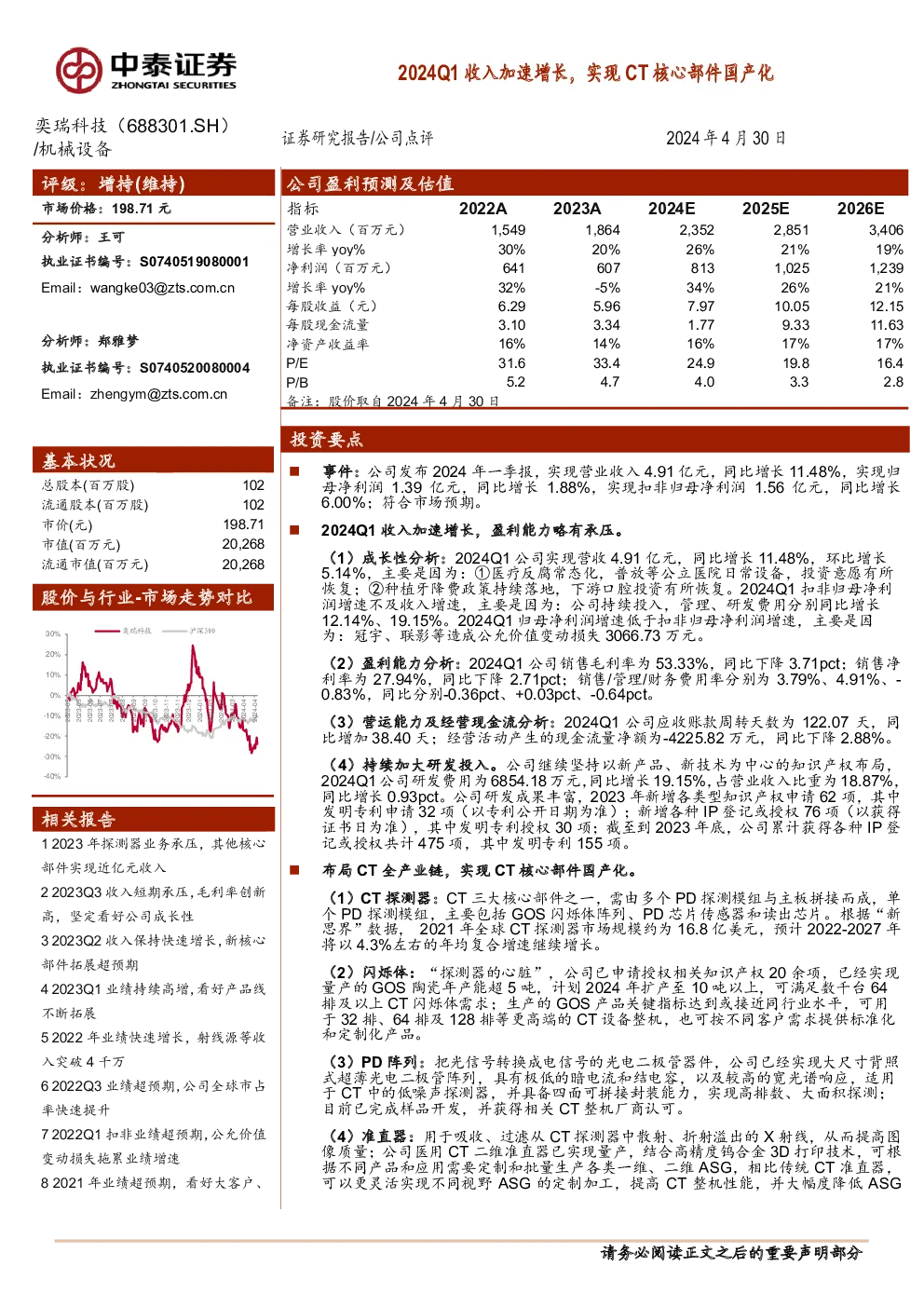
Task: Click the red bullet before 事件
Action: 294,471
